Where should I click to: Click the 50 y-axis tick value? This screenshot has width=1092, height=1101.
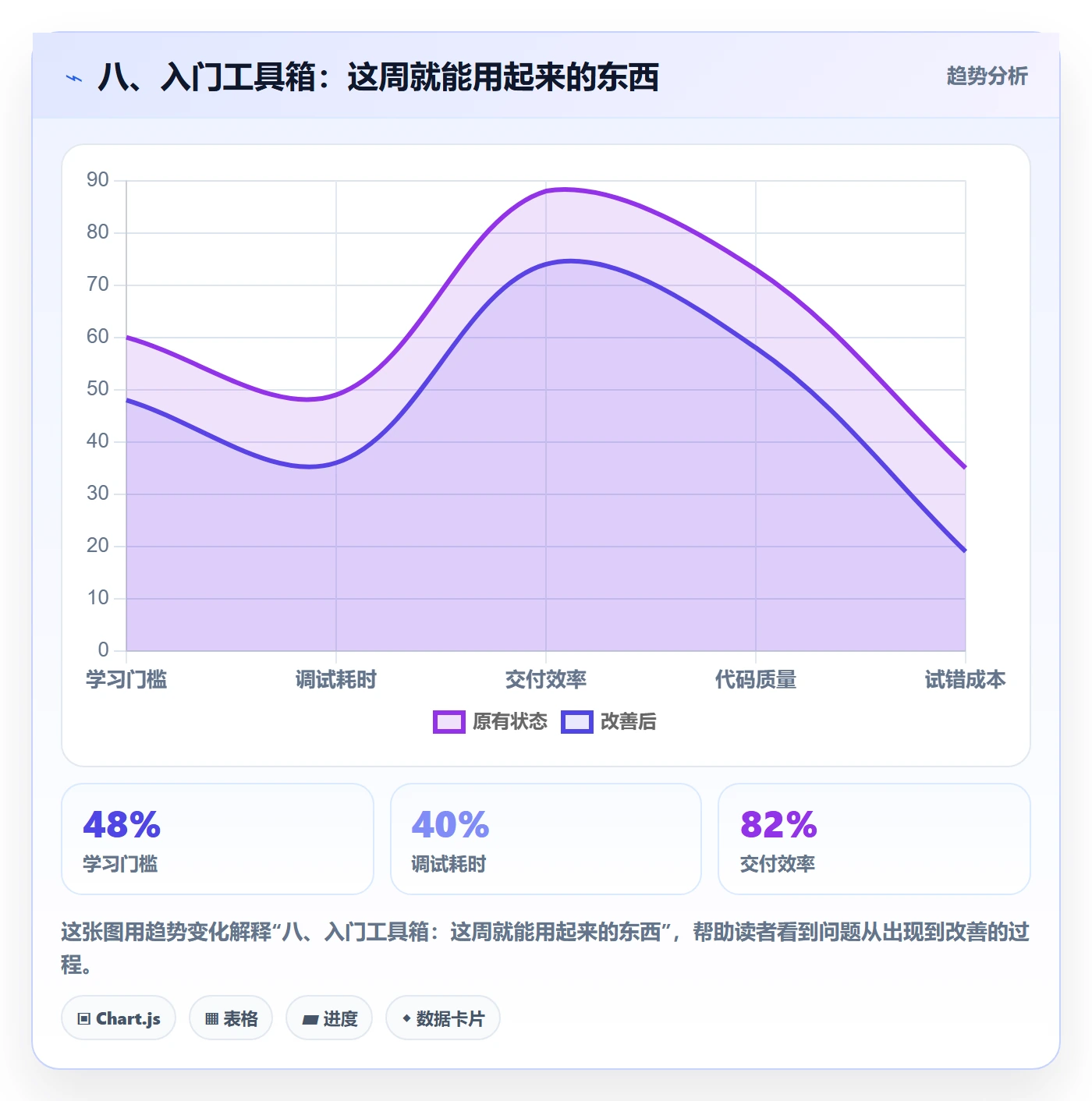pyautogui.click(x=97, y=389)
